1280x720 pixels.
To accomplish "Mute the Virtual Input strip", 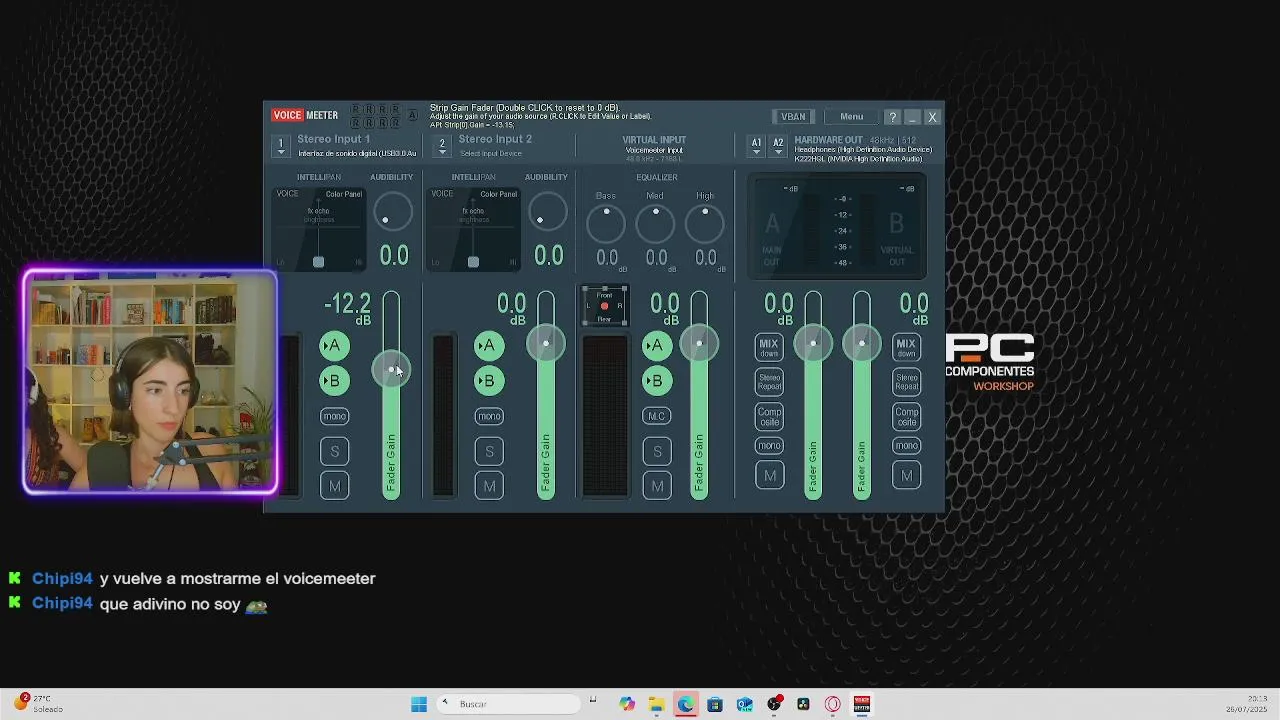I will click(x=656, y=486).
